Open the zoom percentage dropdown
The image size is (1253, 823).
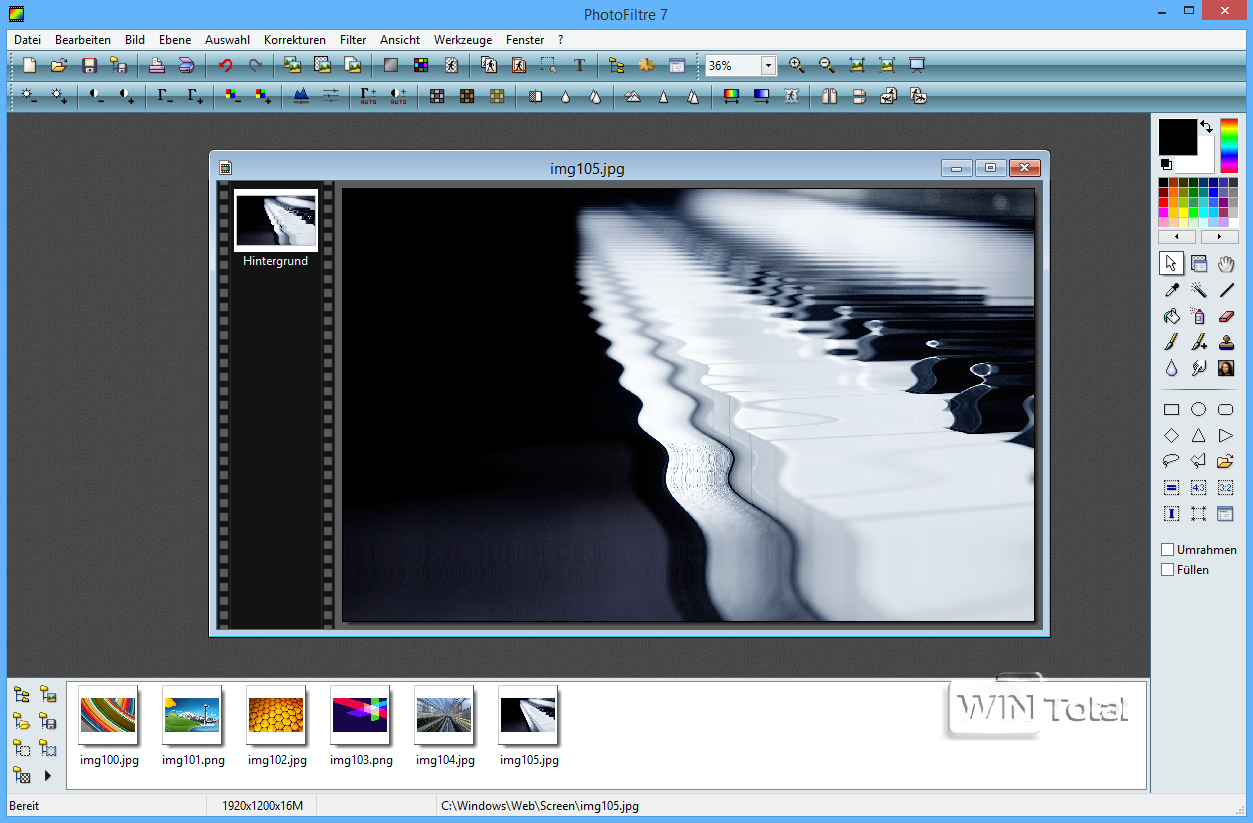coord(768,65)
